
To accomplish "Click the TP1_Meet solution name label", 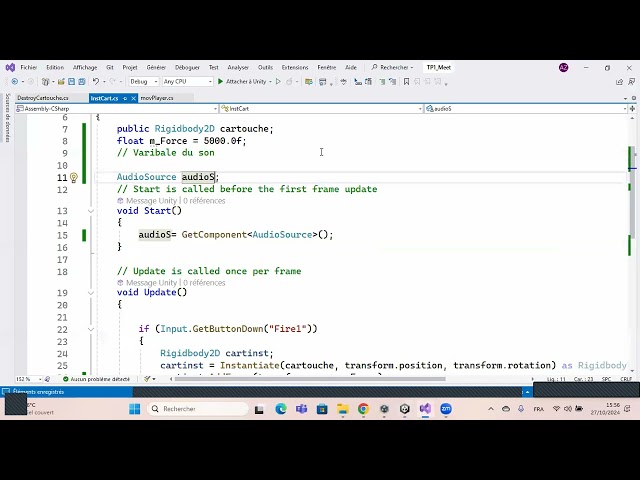I will click(x=439, y=67).
